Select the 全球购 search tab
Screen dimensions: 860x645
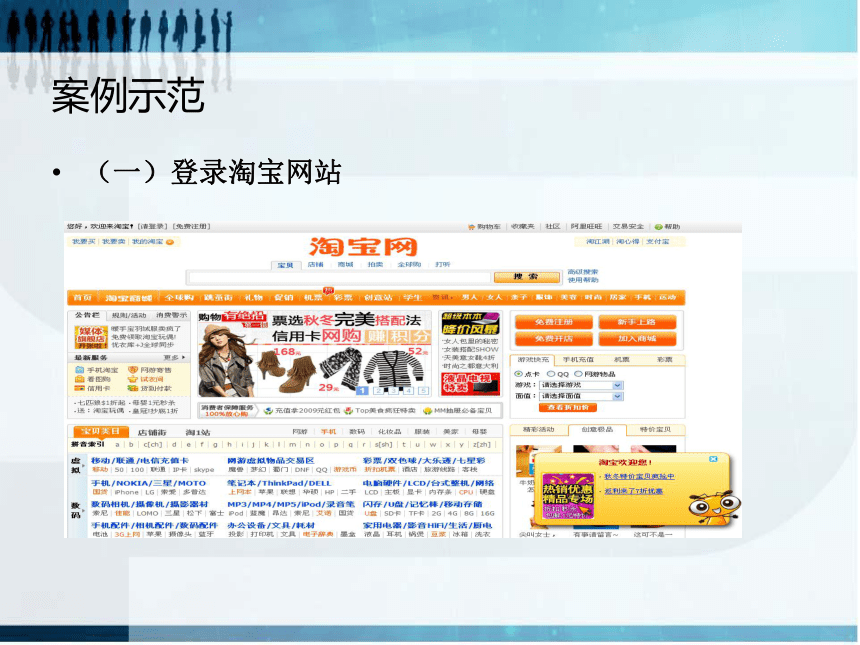point(409,265)
